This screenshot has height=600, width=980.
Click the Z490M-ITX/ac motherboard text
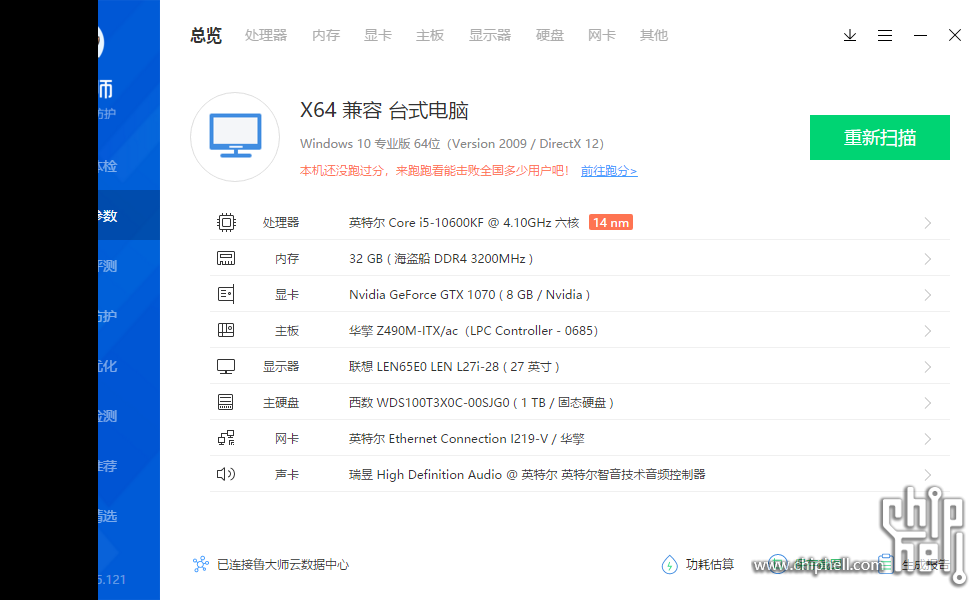point(473,331)
